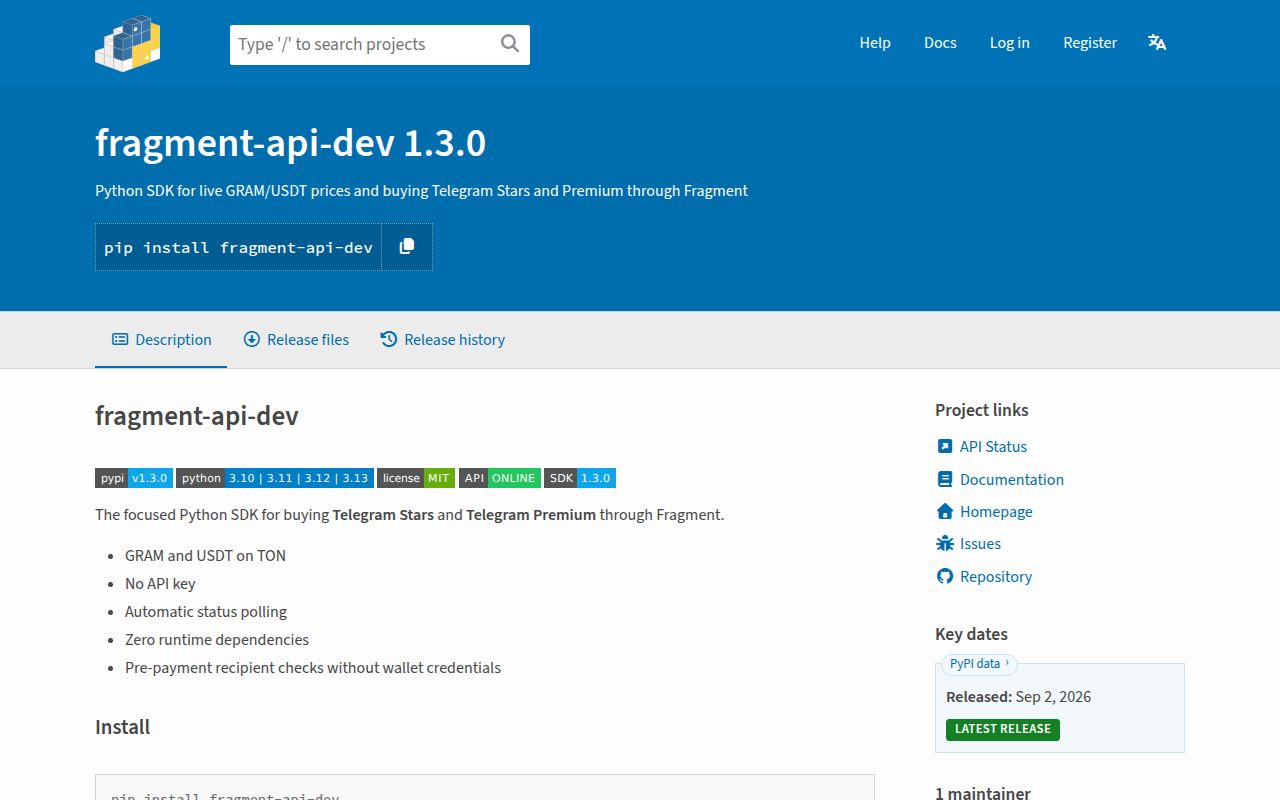Open the language selector icon
This screenshot has width=1280, height=800.
click(1157, 42)
